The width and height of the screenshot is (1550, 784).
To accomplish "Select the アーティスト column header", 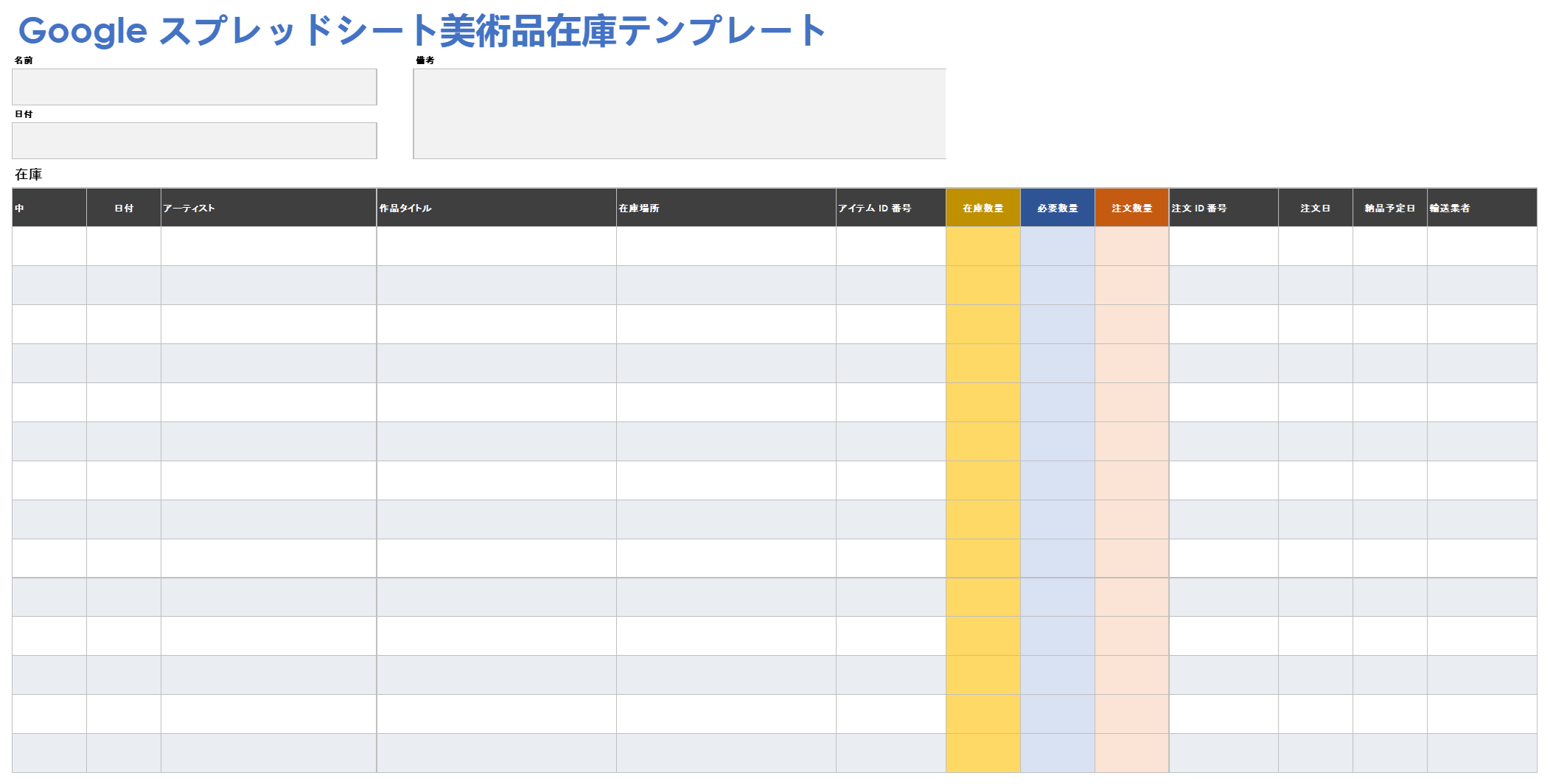I will click(269, 208).
